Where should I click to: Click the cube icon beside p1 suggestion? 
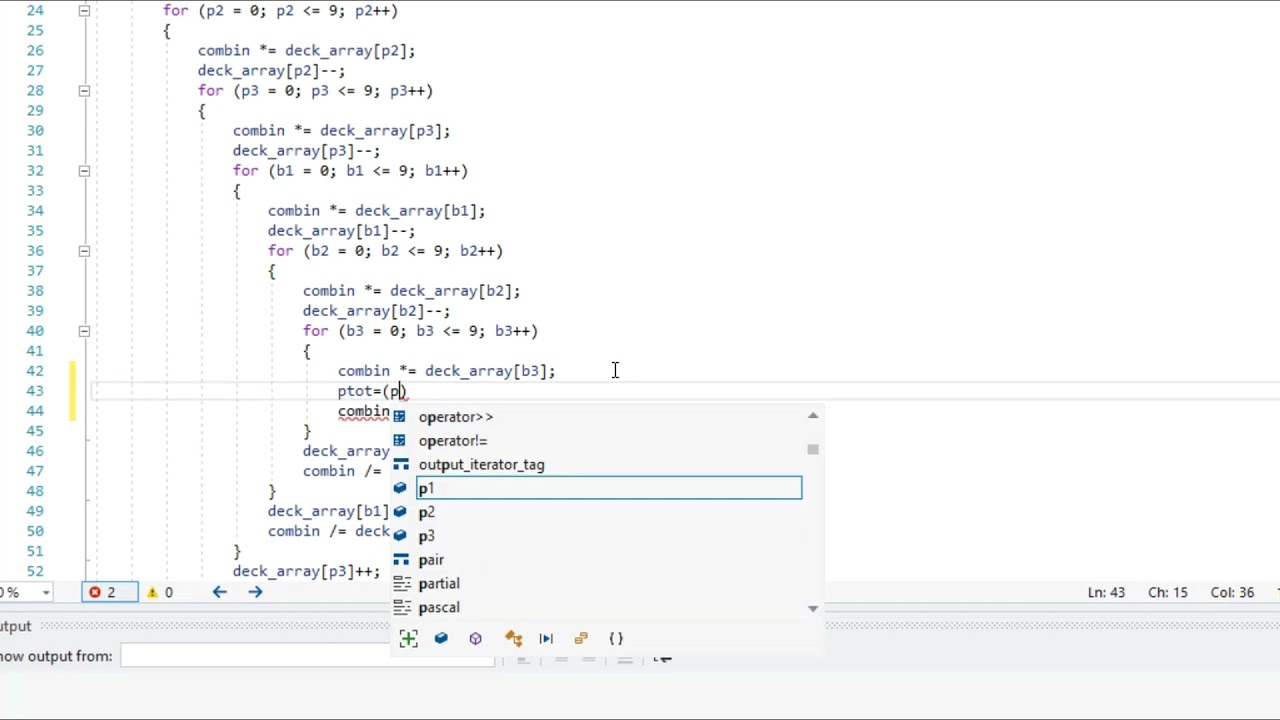[400, 488]
